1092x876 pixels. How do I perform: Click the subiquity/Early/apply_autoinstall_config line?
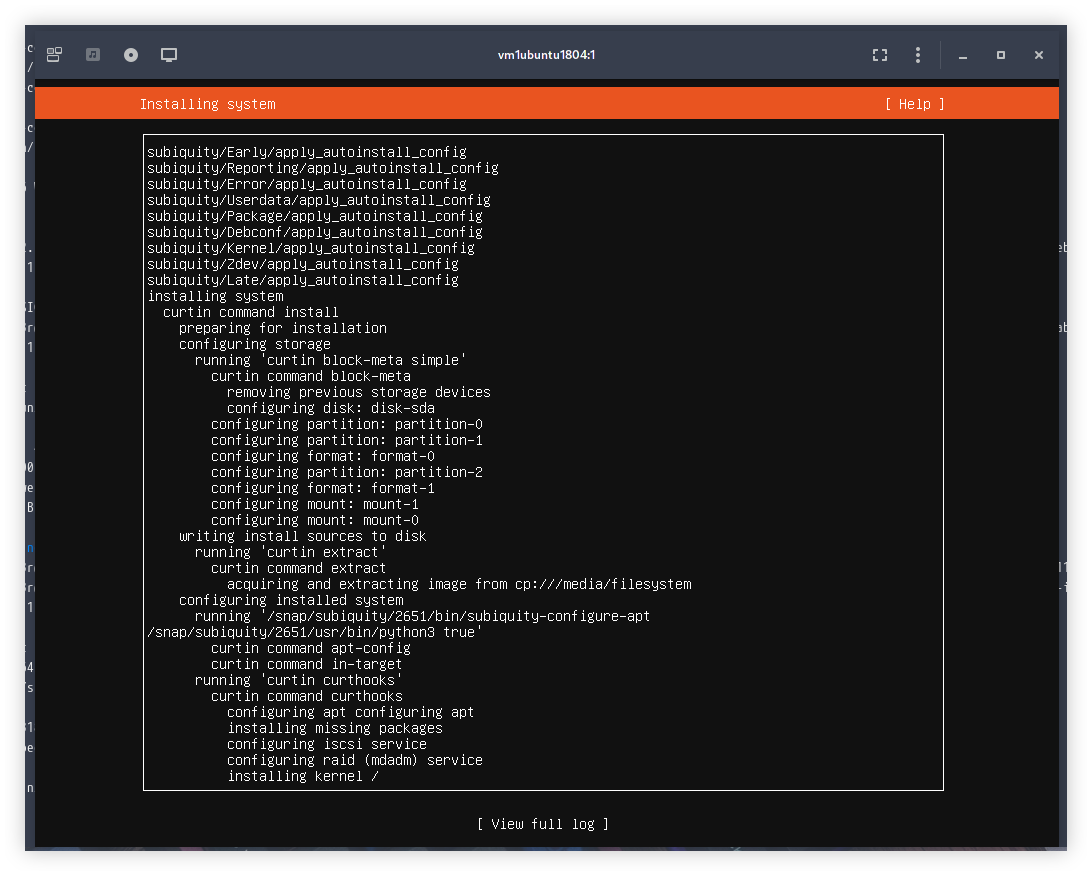click(x=306, y=152)
